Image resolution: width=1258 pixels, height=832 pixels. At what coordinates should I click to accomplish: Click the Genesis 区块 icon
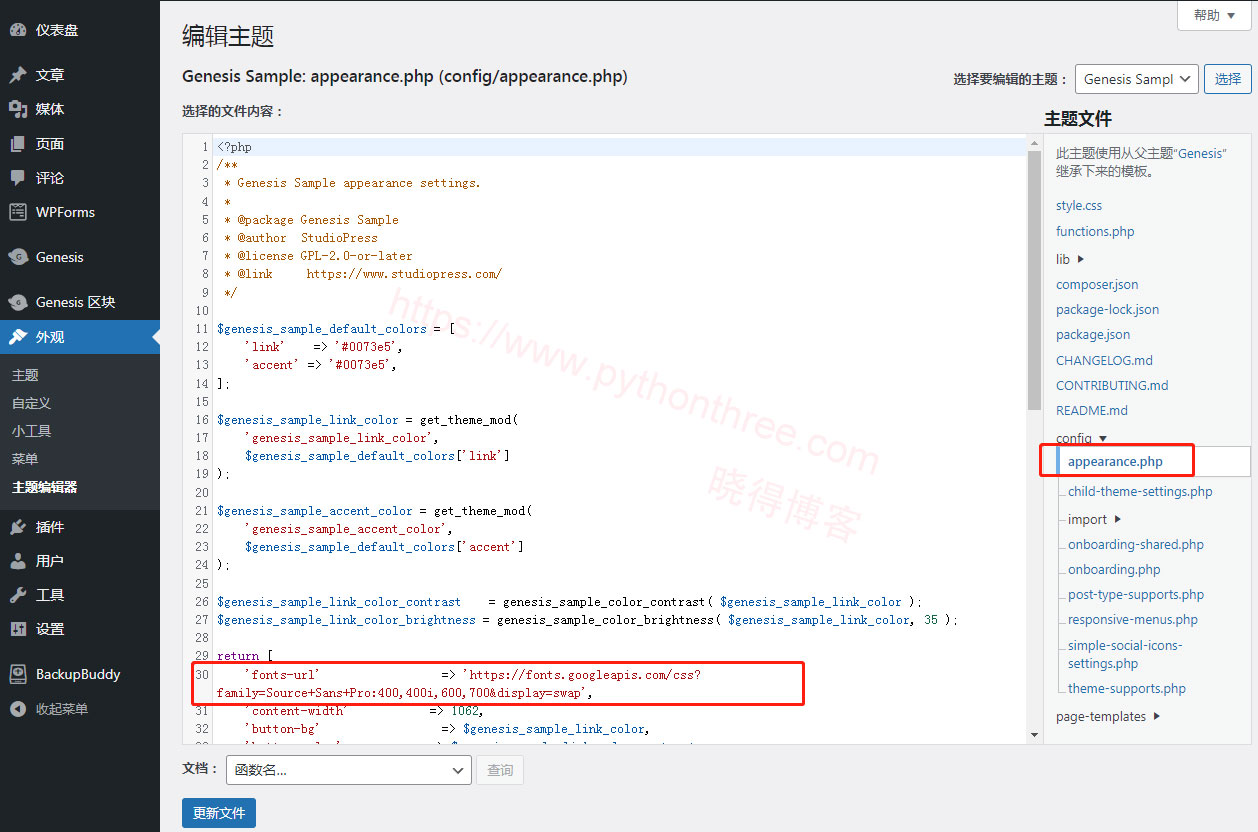pyautogui.click(x=18, y=302)
